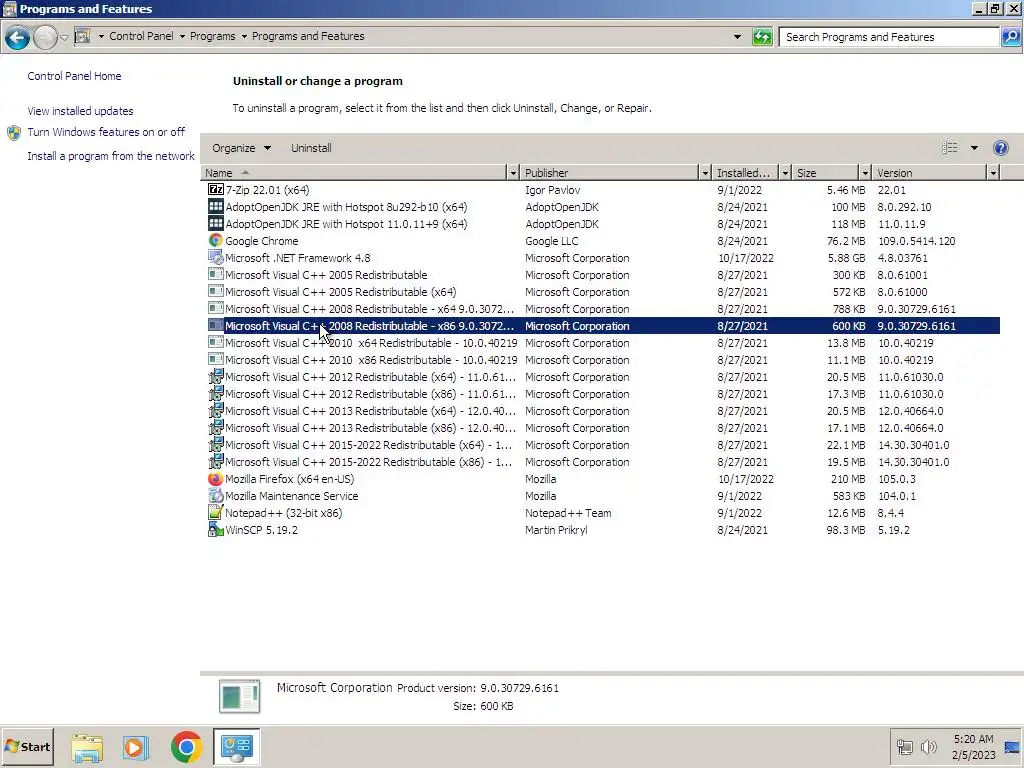Expand the view options dropdown arrow
The width and height of the screenshot is (1024, 768).
[x=974, y=148]
